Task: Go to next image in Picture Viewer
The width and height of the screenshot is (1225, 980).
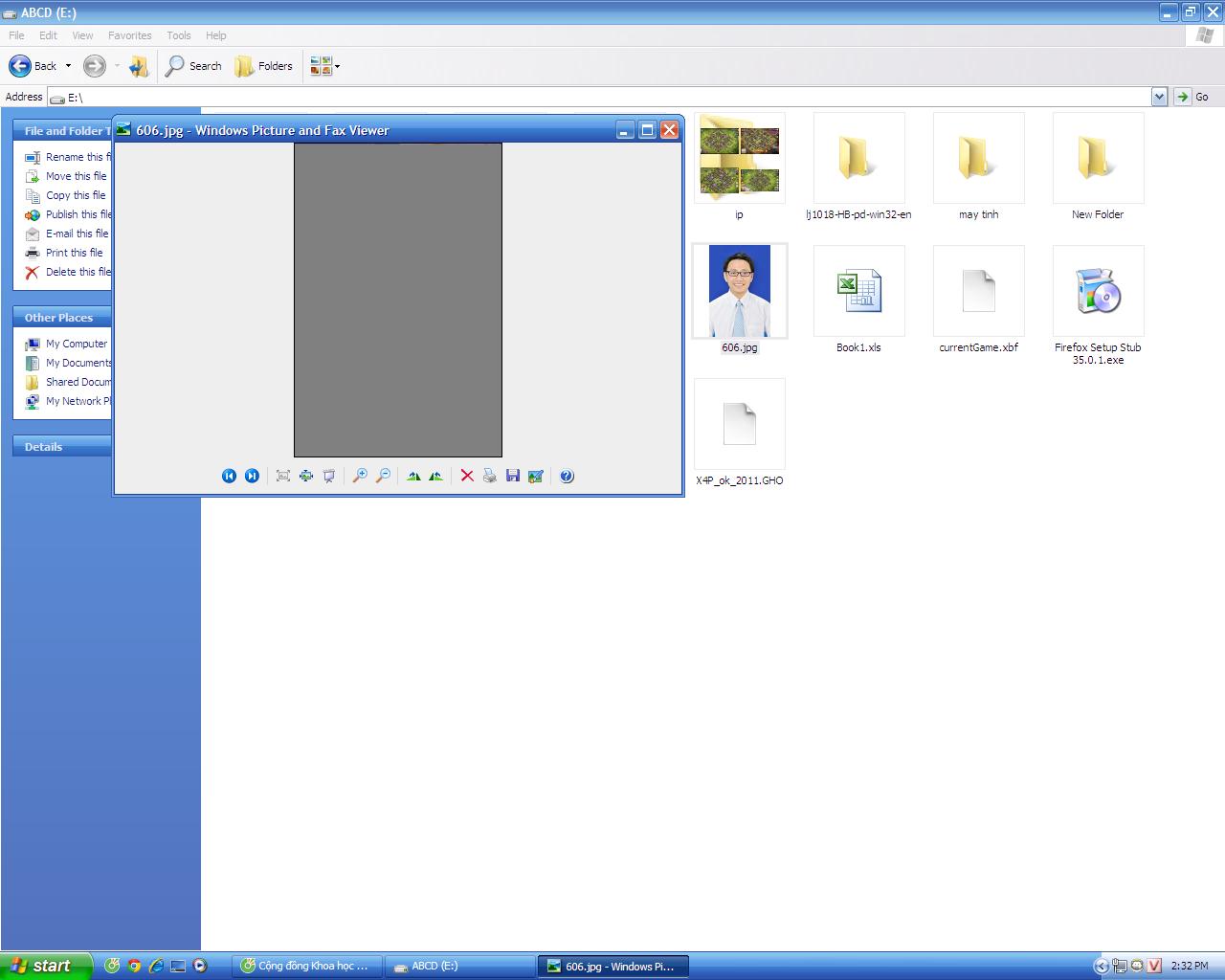Action: (252, 476)
